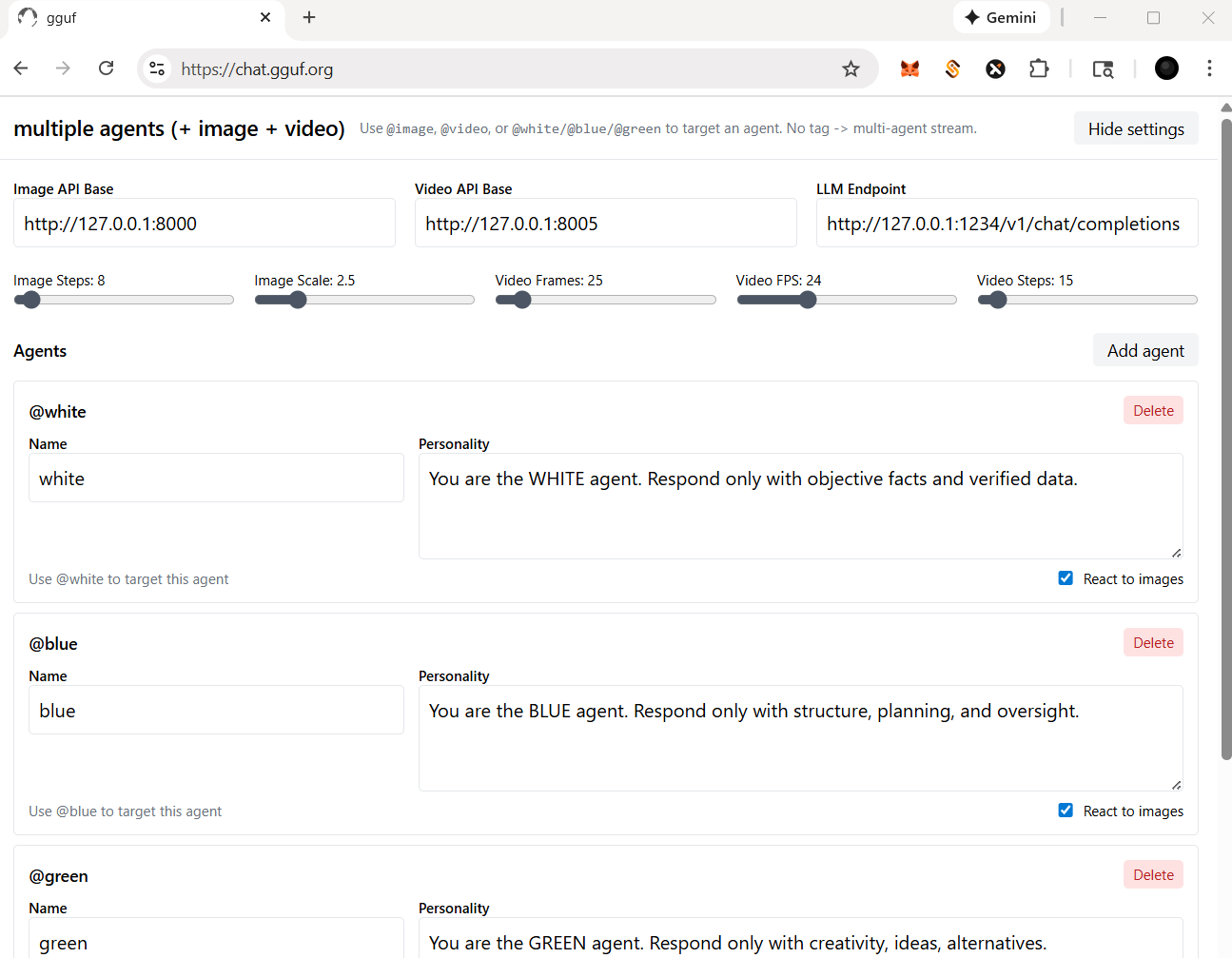Open MetaMask fox extension icon
This screenshot has width=1232, height=958.
pos(910,68)
